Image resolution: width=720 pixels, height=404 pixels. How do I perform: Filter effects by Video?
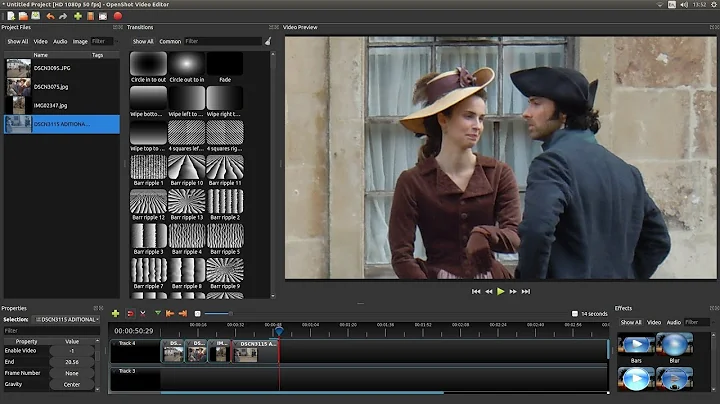654,322
